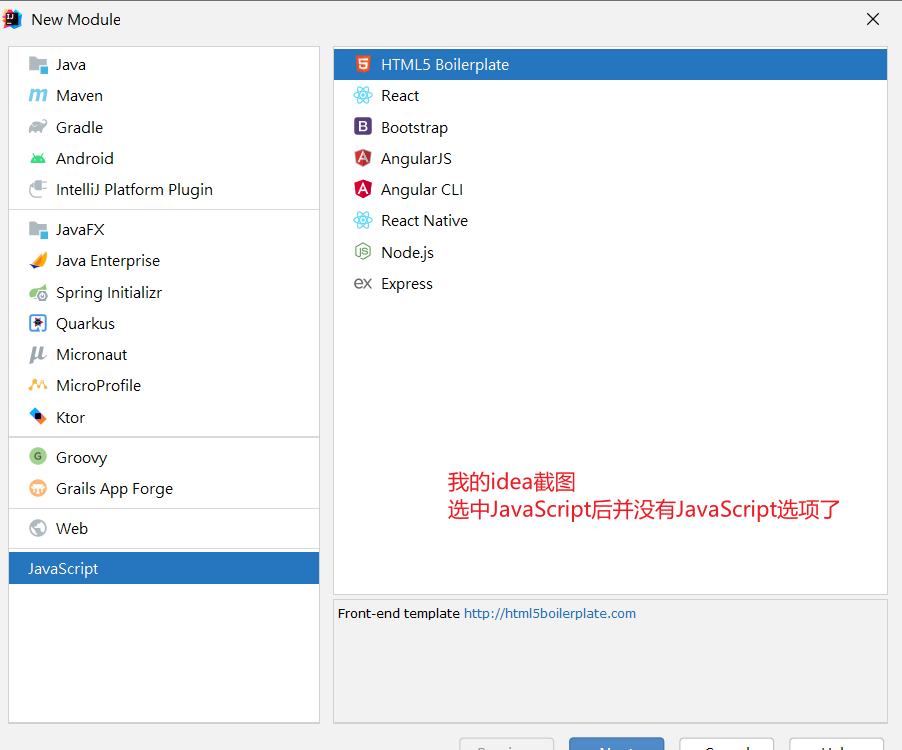The image size is (902, 750).
Task: Click the Node.js hexagon icon
Action: [x=363, y=252]
